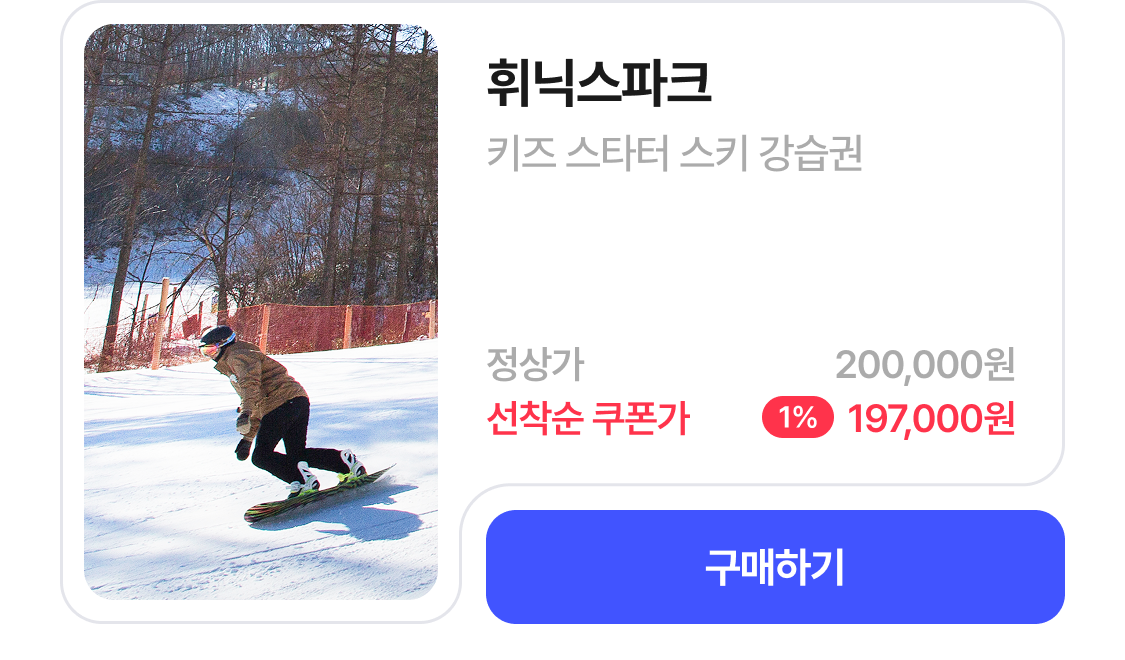This screenshot has width=1125, height=660.
Task: Click the 키즈 스타터 스키 강습권 subtitle
Action: [x=674, y=153]
